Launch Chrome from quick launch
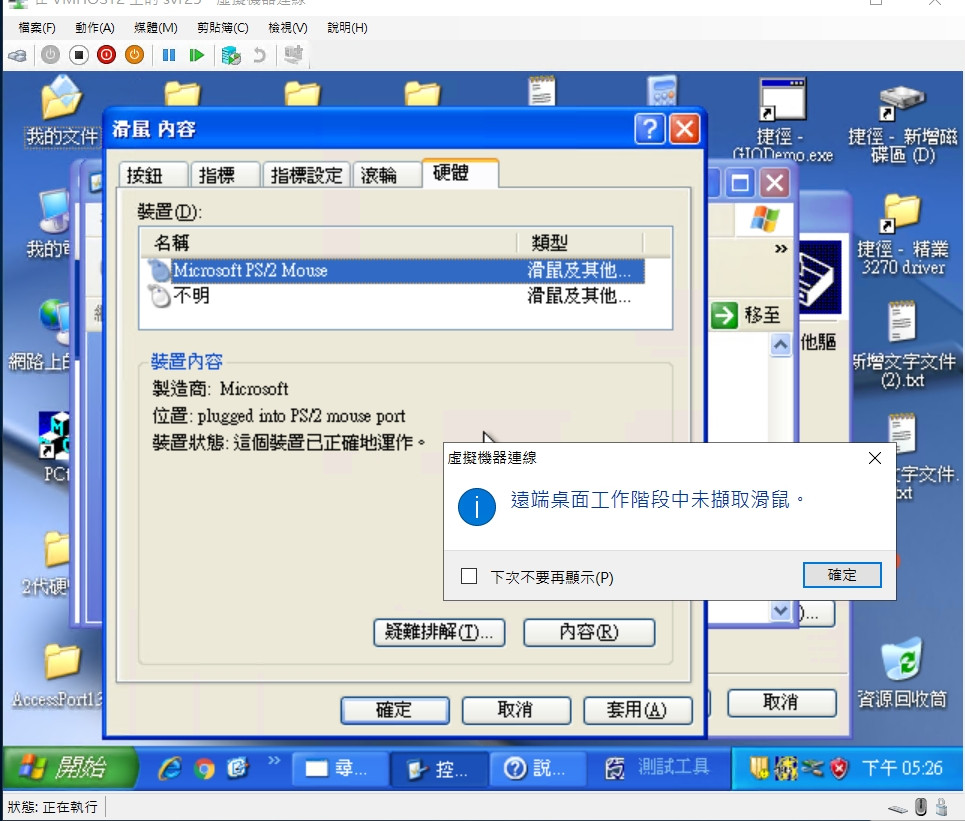The image size is (965, 821). [x=204, y=768]
